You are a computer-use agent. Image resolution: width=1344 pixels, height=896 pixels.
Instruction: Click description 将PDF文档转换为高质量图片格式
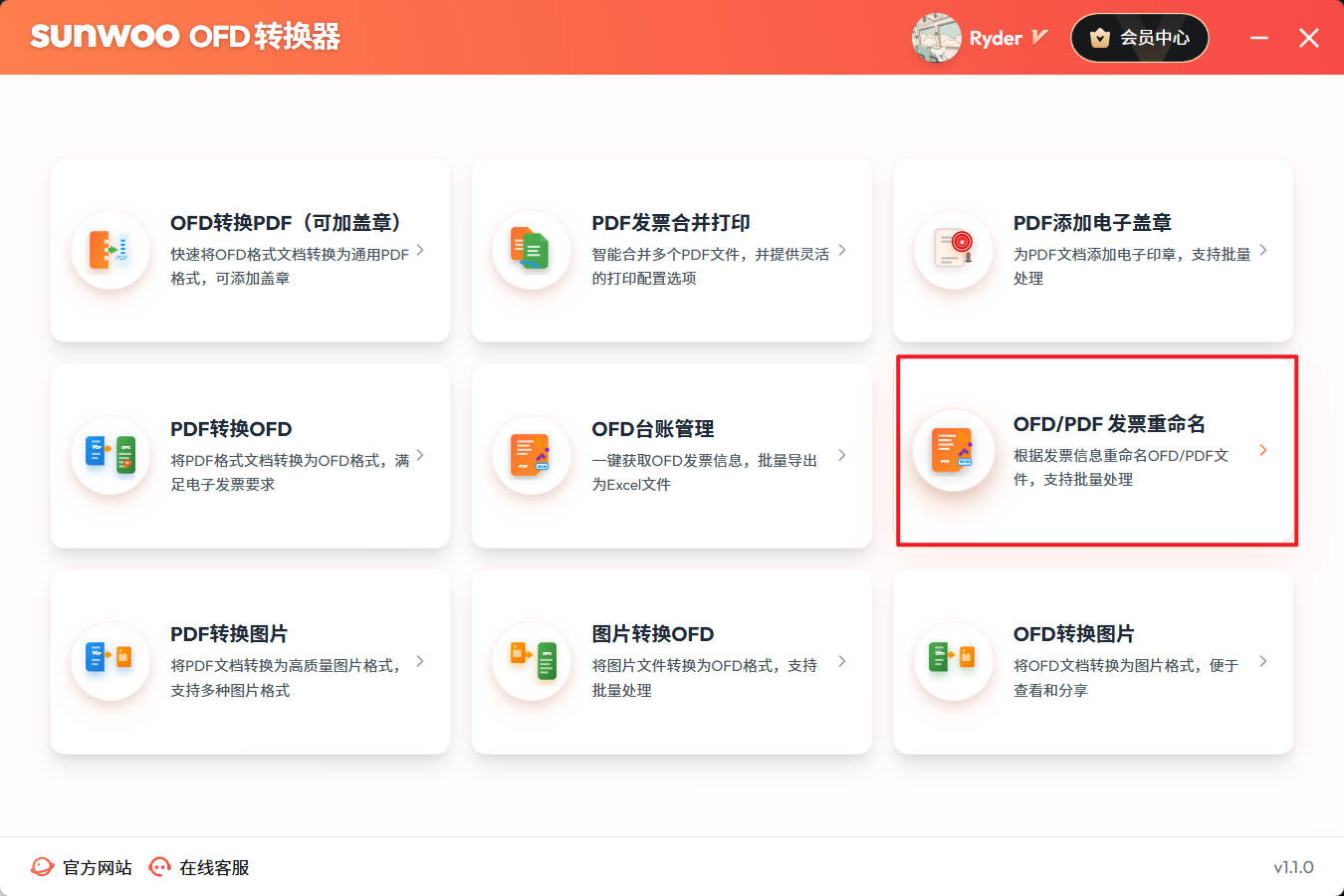click(x=285, y=678)
